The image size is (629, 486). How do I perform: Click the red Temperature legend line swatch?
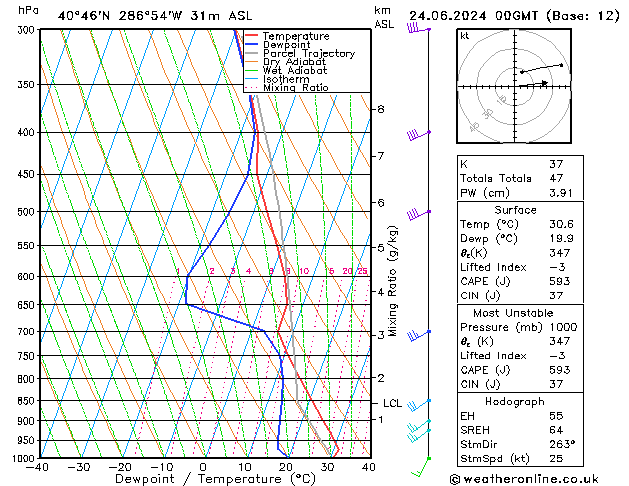click(x=252, y=36)
